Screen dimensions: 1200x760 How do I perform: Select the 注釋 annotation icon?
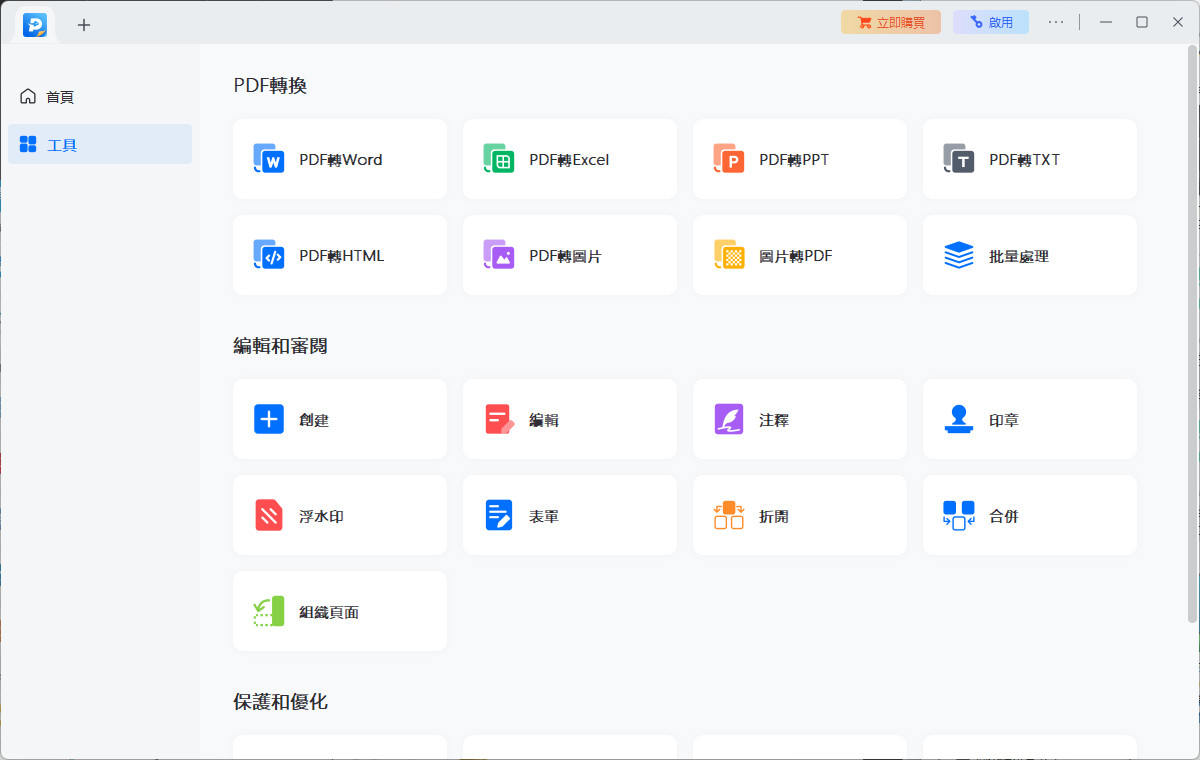pyautogui.click(x=729, y=419)
